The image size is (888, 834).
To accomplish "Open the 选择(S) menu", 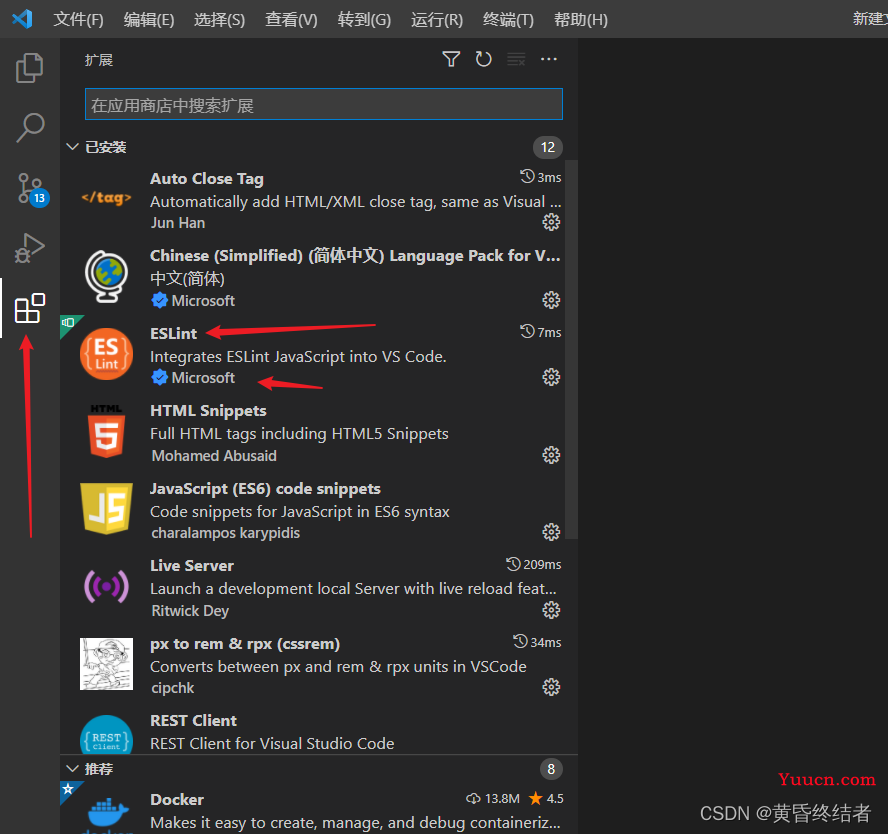I will pyautogui.click(x=219, y=20).
